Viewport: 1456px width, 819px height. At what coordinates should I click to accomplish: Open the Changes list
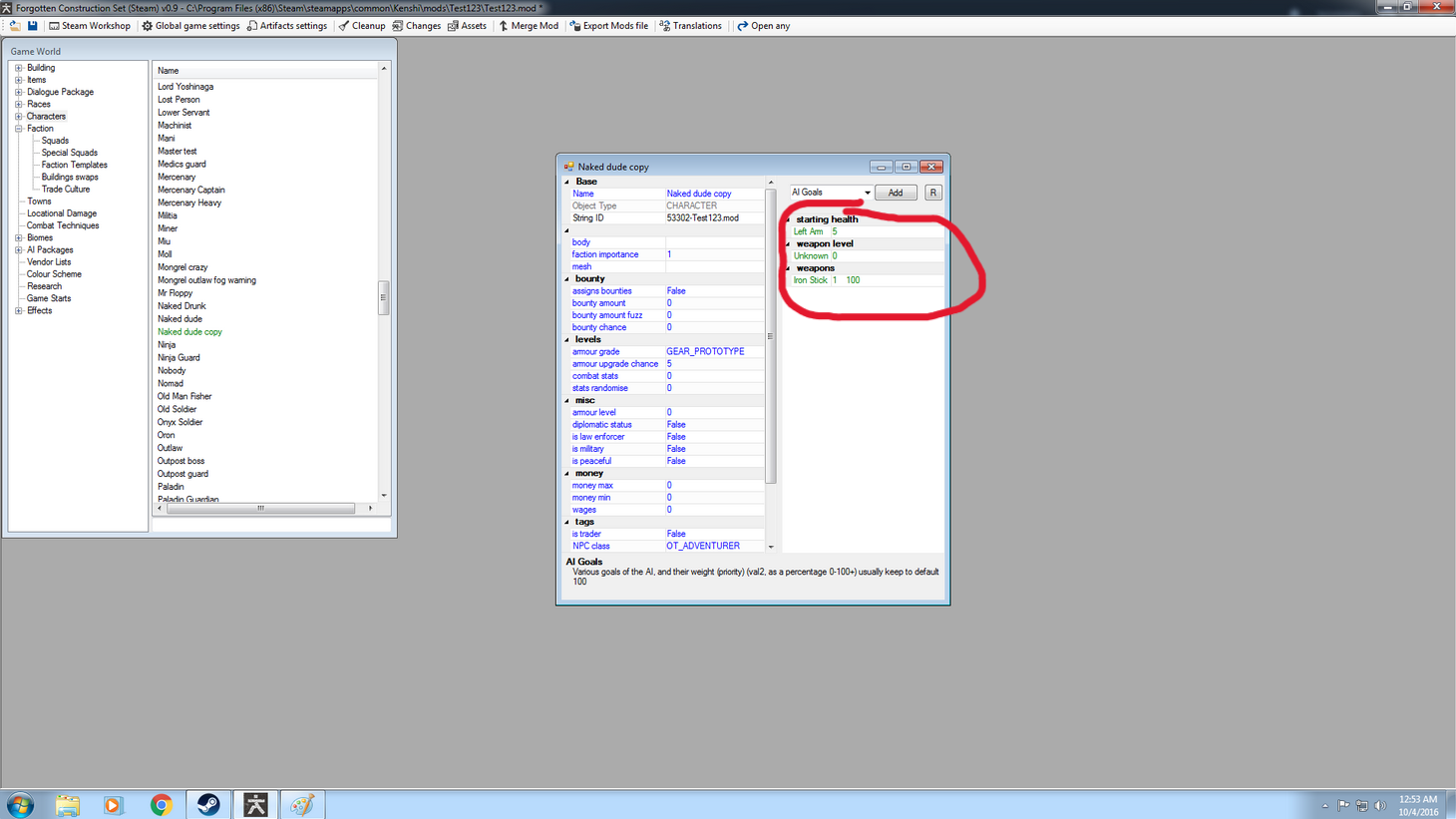416,26
